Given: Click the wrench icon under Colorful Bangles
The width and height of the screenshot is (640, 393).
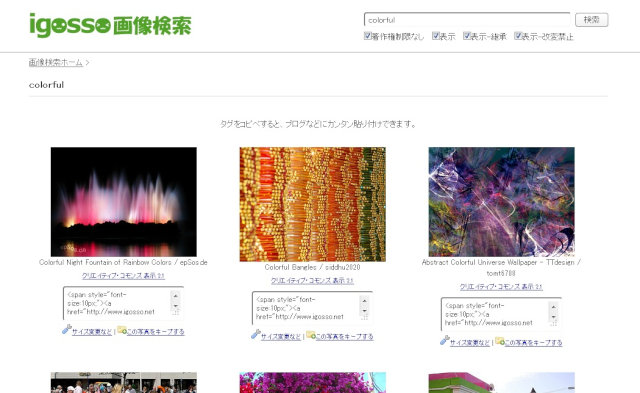Looking at the screenshot, I should (x=256, y=335).
